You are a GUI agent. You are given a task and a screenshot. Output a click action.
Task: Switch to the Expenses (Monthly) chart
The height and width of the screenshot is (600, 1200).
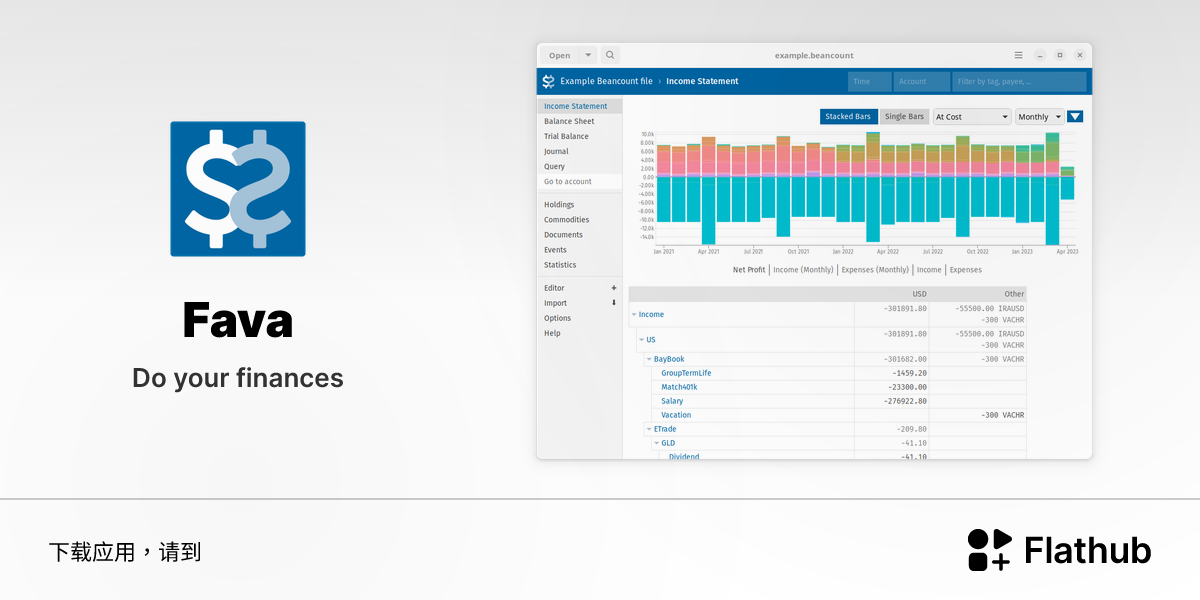click(875, 270)
